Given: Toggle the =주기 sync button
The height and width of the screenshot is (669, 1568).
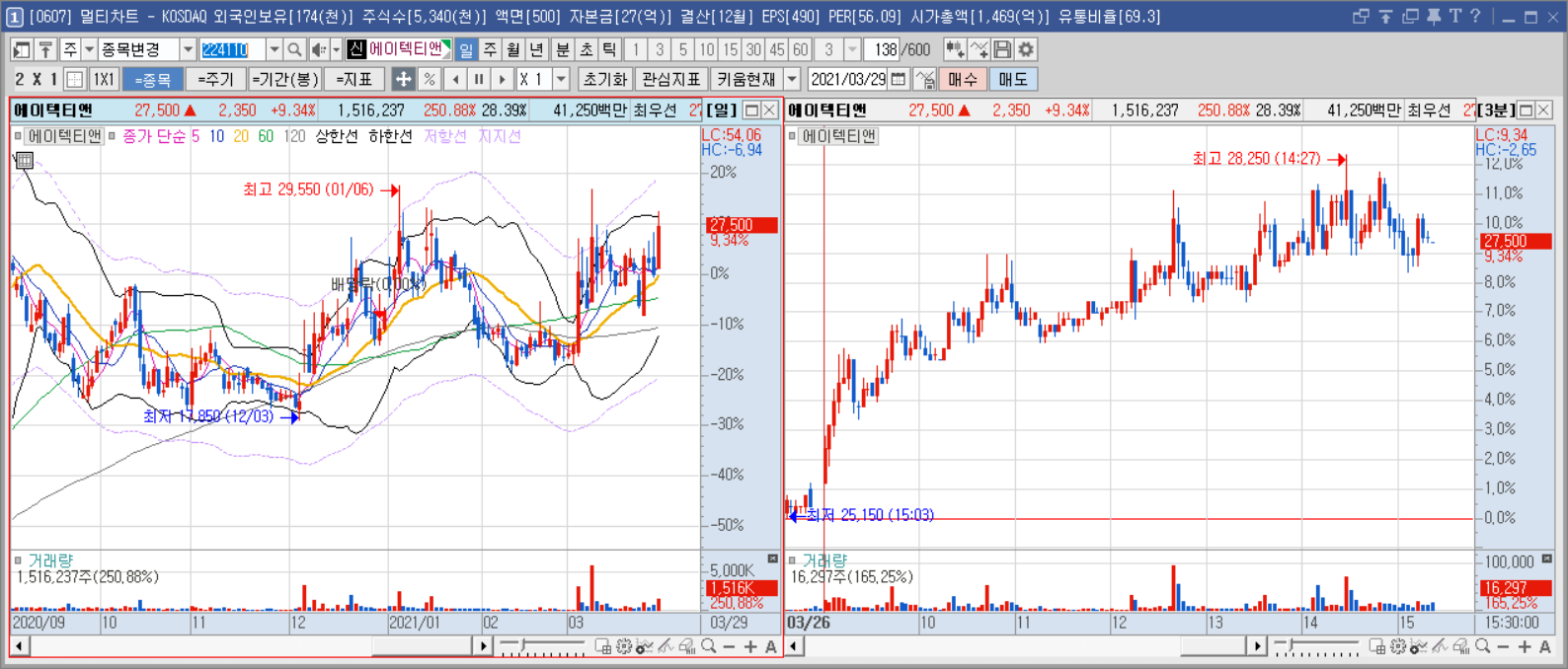Looking at the screenshot, I should pyautogui.click(x=215, y=79).
